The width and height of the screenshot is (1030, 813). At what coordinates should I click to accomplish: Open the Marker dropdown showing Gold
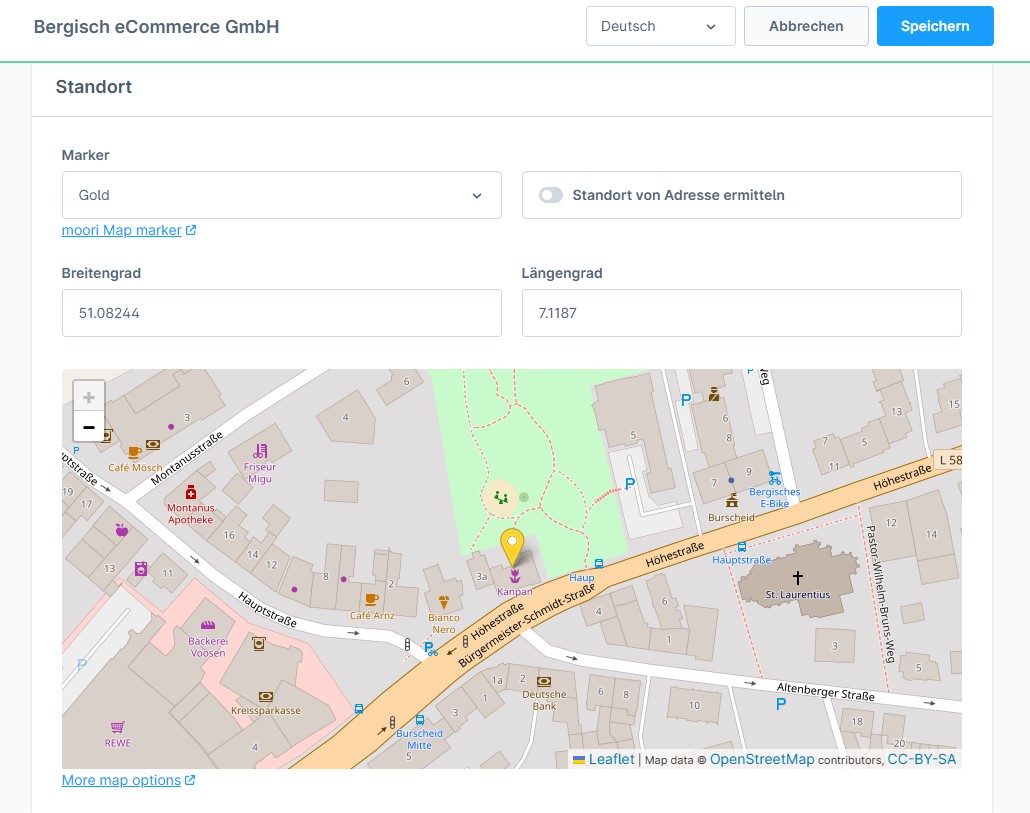tap(281, 195)
